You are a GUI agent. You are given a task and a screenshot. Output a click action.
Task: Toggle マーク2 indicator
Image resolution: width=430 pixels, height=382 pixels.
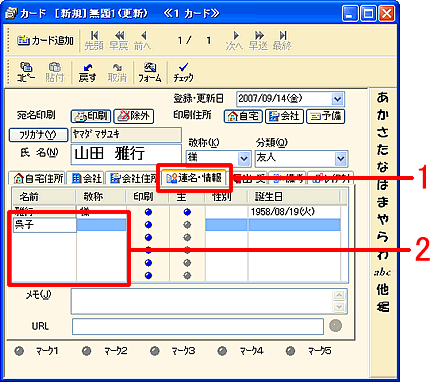[x=87, y=351]
